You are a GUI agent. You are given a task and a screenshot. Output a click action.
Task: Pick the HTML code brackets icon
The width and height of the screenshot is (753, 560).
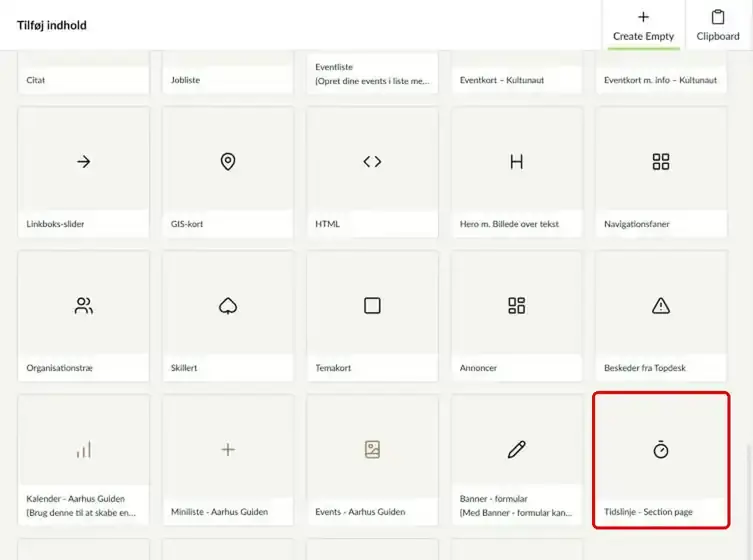pos(372,161)
